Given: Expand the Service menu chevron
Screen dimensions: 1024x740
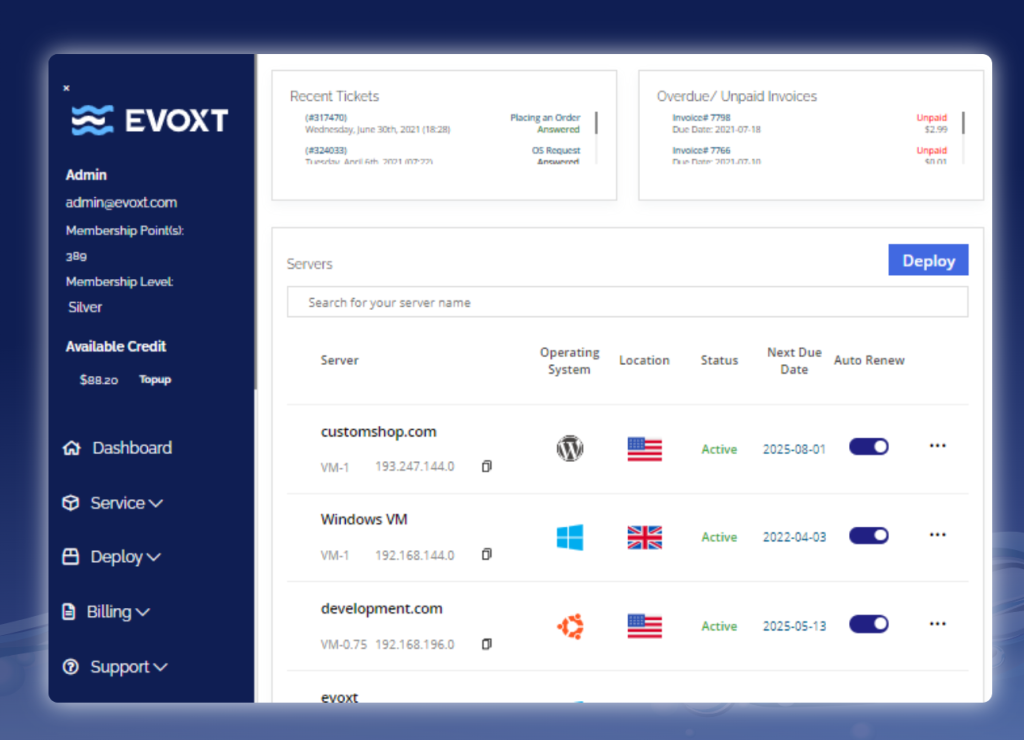Looking at the screenshot, I should [x=155, y=504].
